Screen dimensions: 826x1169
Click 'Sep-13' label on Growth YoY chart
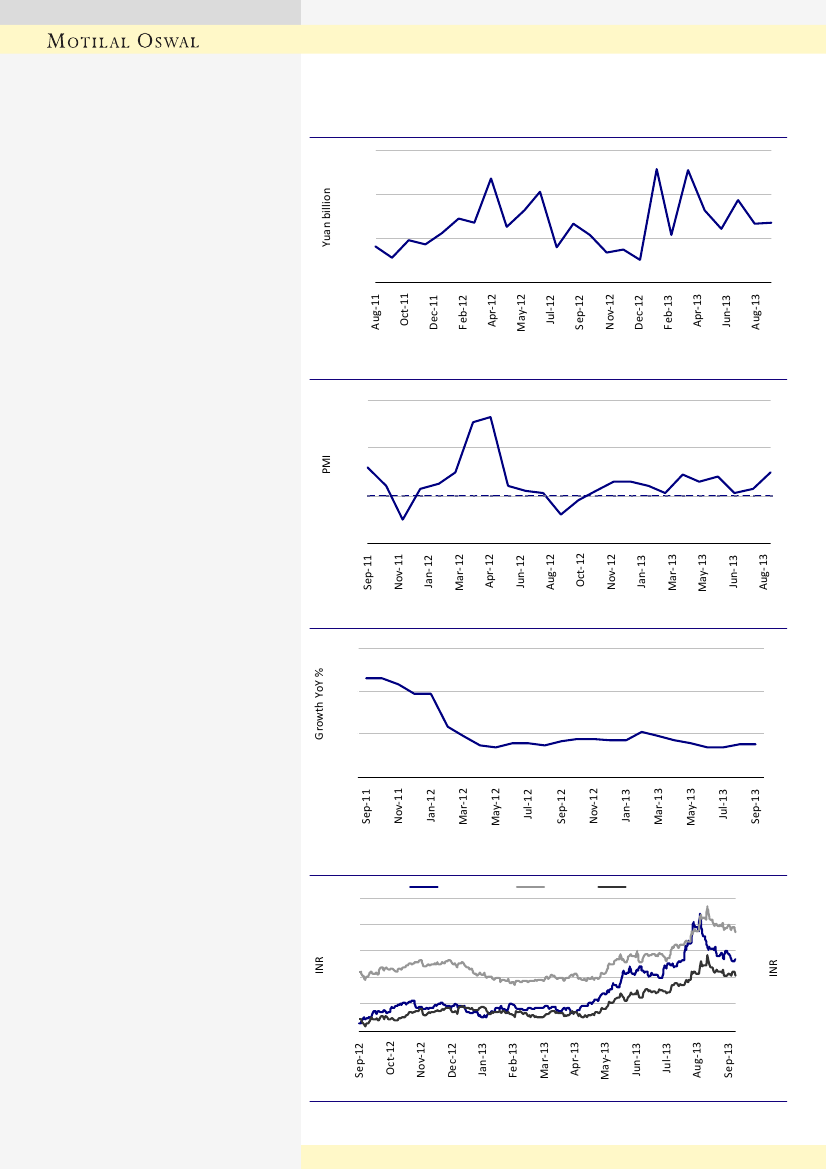click(756, 805)
